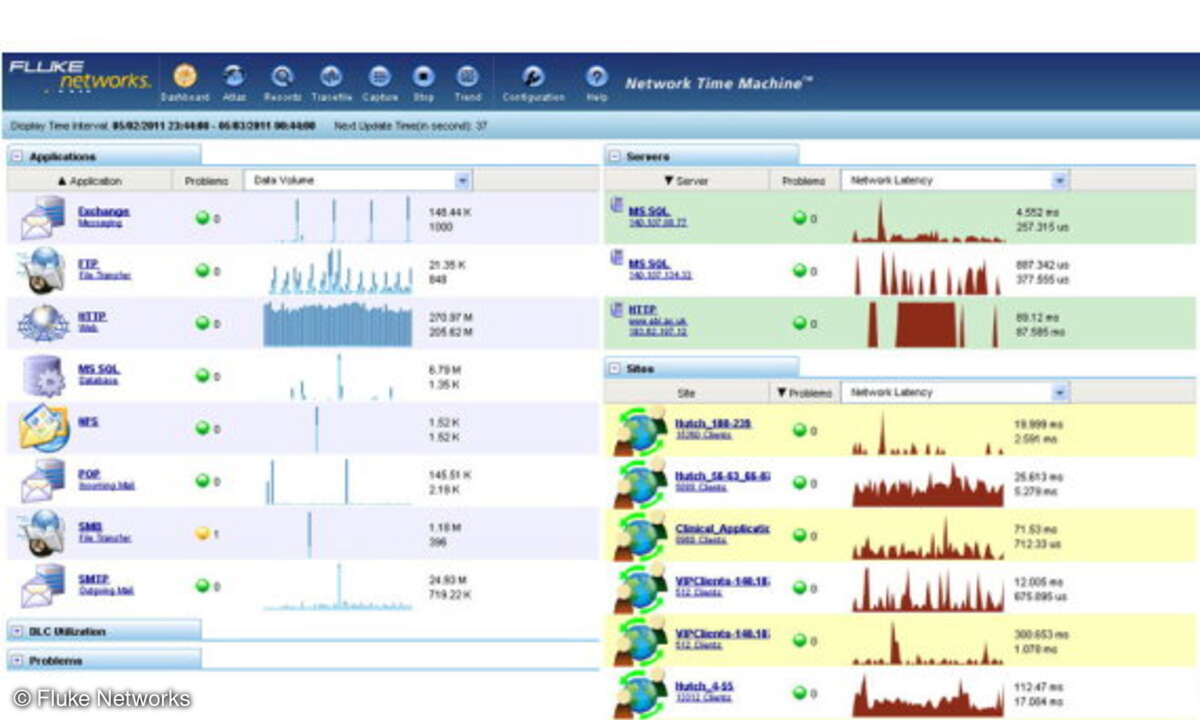1200x720 pixels.
Task: Click the "270.97 M" value on HTTP row
Action: pyautogui.click(x=450, y=317)
